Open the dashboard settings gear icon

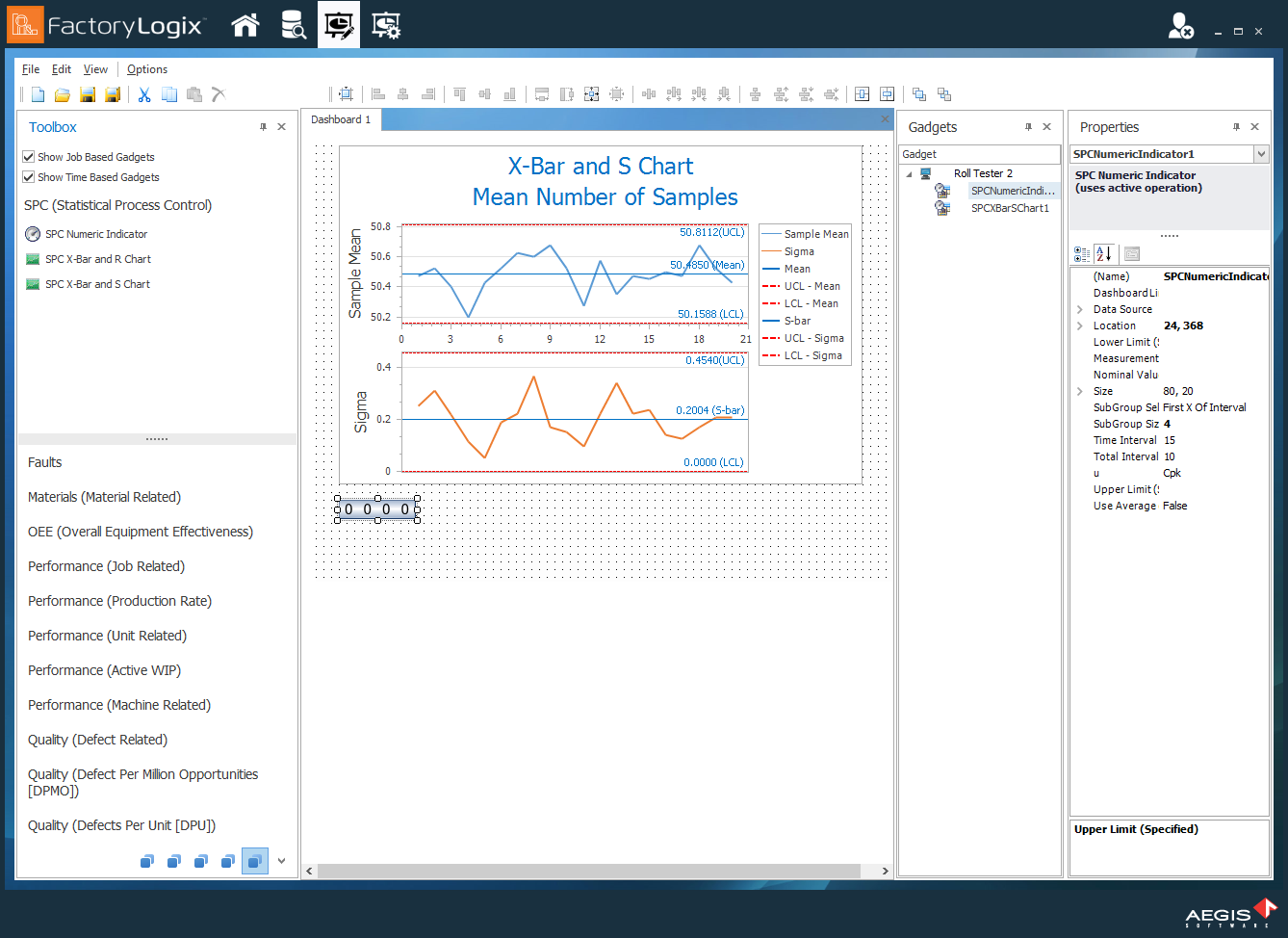(386, 26)
